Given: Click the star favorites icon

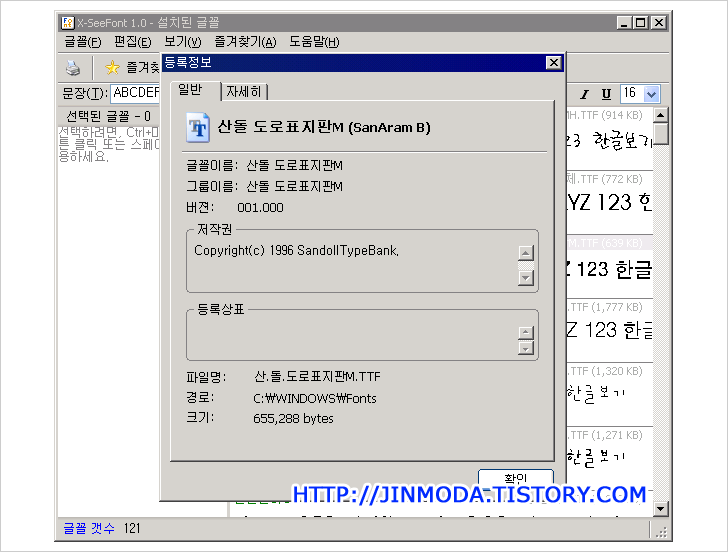Looking at the screenshot, I should tap(112, 68).
